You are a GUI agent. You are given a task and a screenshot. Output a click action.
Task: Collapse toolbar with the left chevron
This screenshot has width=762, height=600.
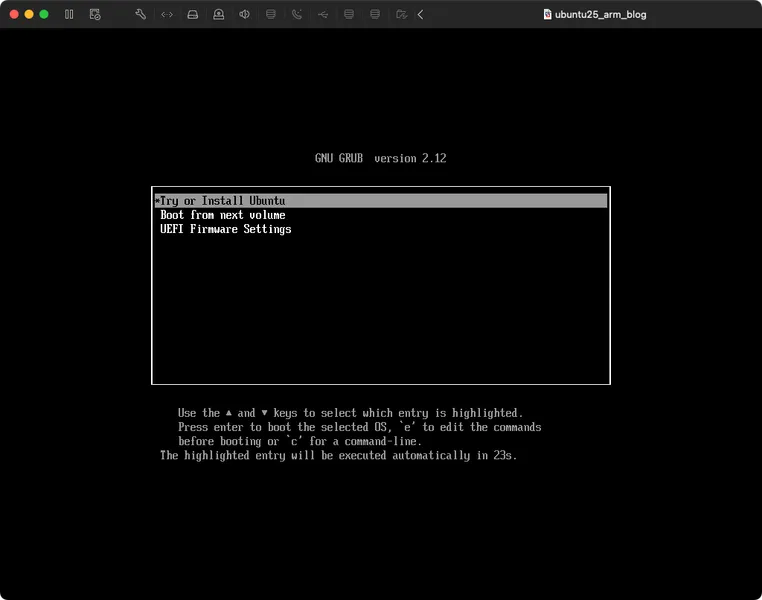[420, 15]
